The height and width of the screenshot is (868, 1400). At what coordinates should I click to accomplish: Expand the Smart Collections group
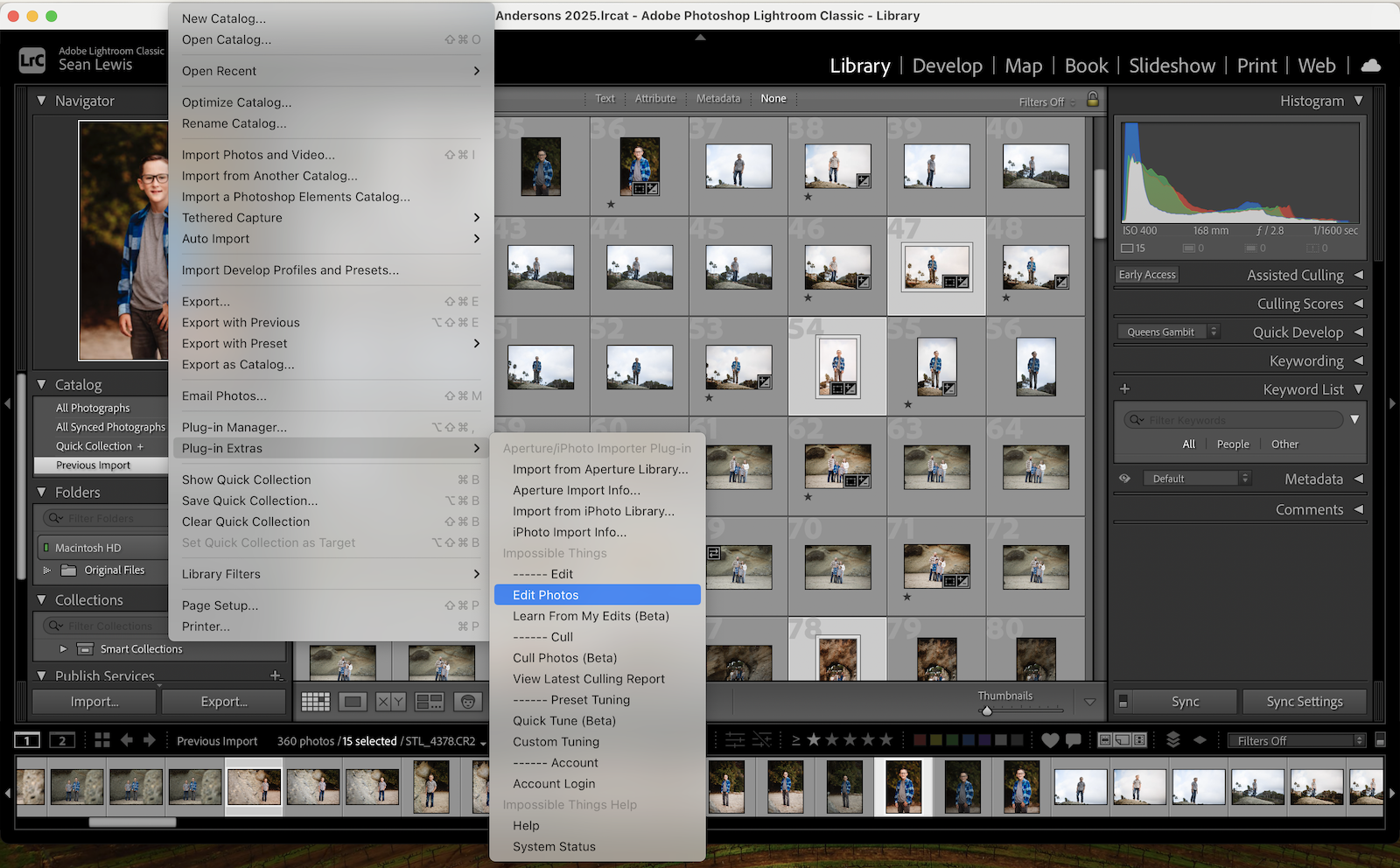[63, 649]
